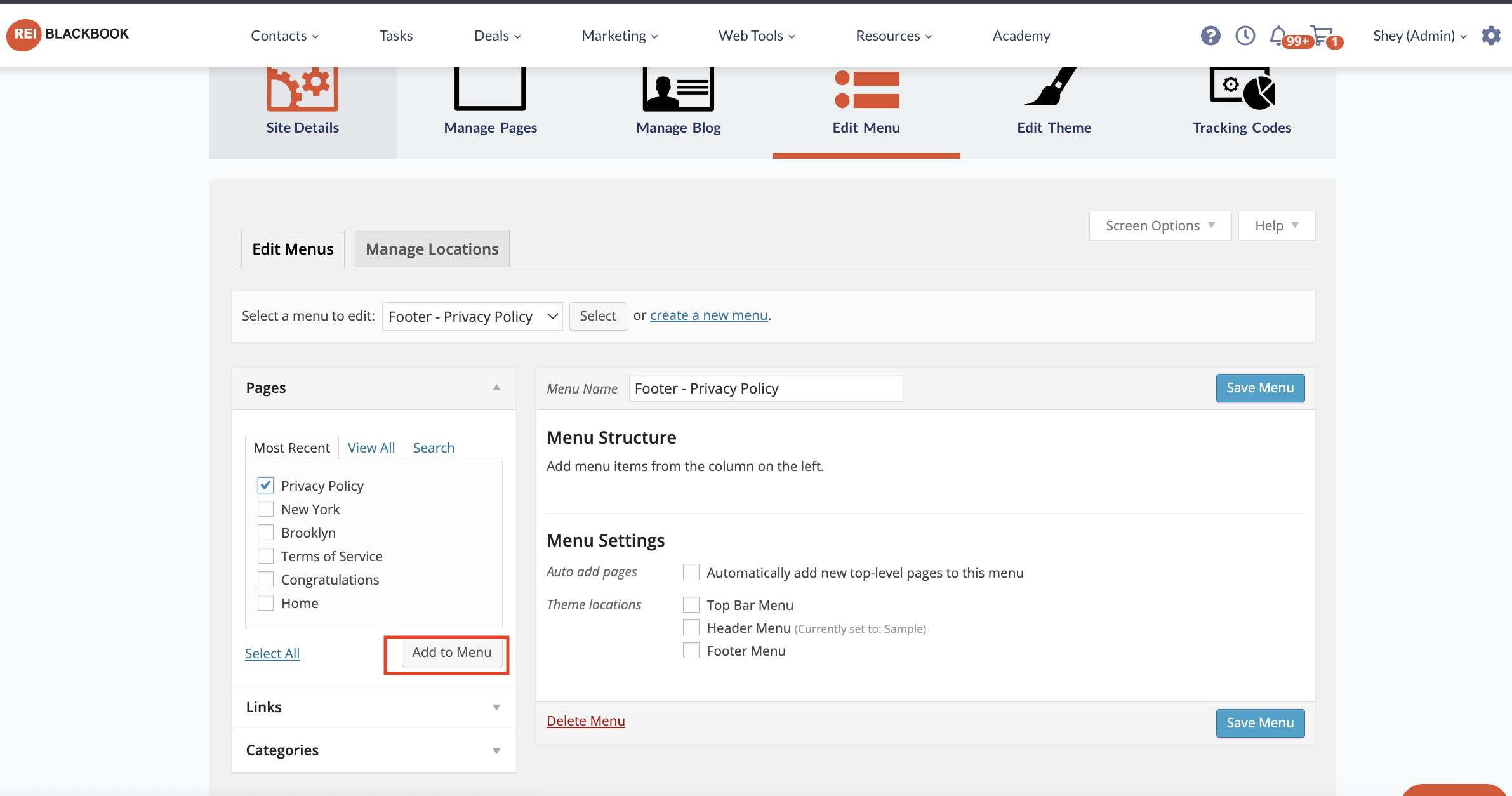Click the Add to Menu button
The width and height of the screenshot is (1512, 796).
click(452, 653)
